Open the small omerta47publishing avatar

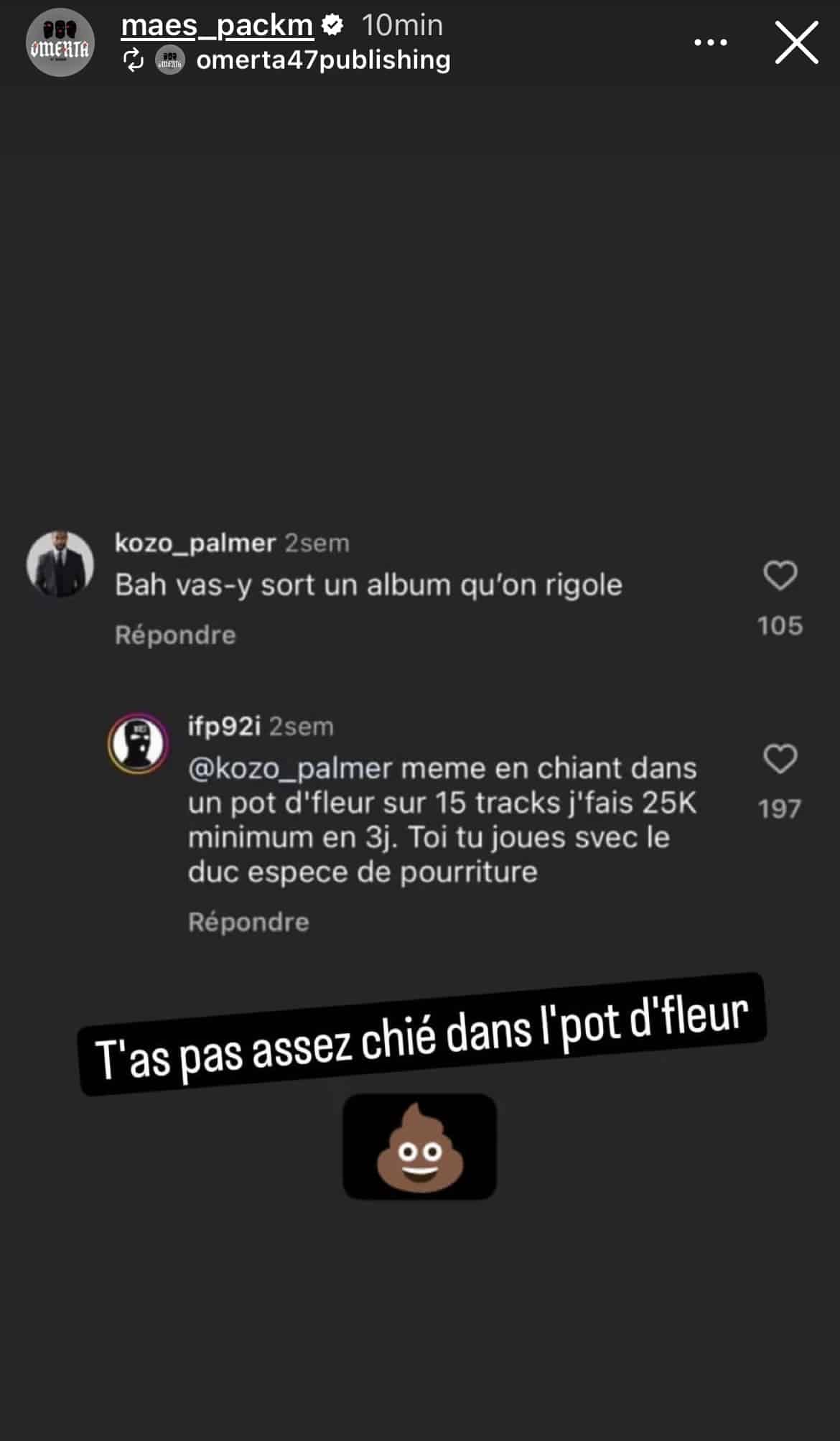pos(170,60)
